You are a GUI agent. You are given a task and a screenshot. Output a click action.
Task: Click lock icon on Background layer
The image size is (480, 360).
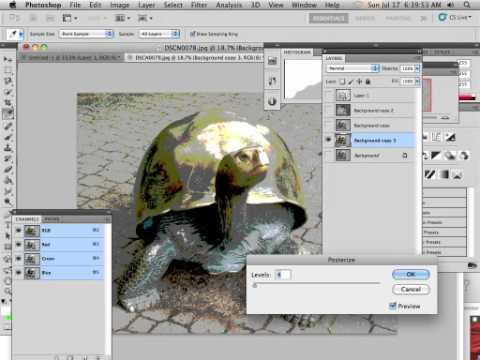(x=405, y=155)
